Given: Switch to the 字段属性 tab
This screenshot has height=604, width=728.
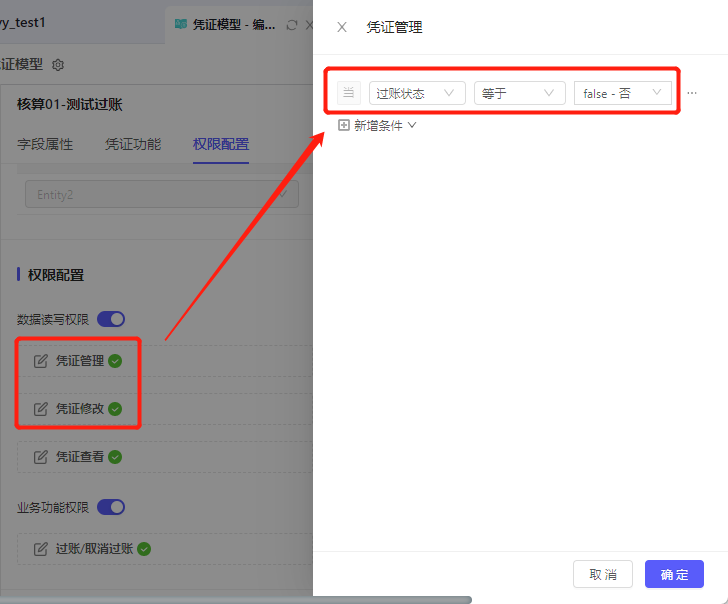Looking at the screenshot, I should pos(45,144).
